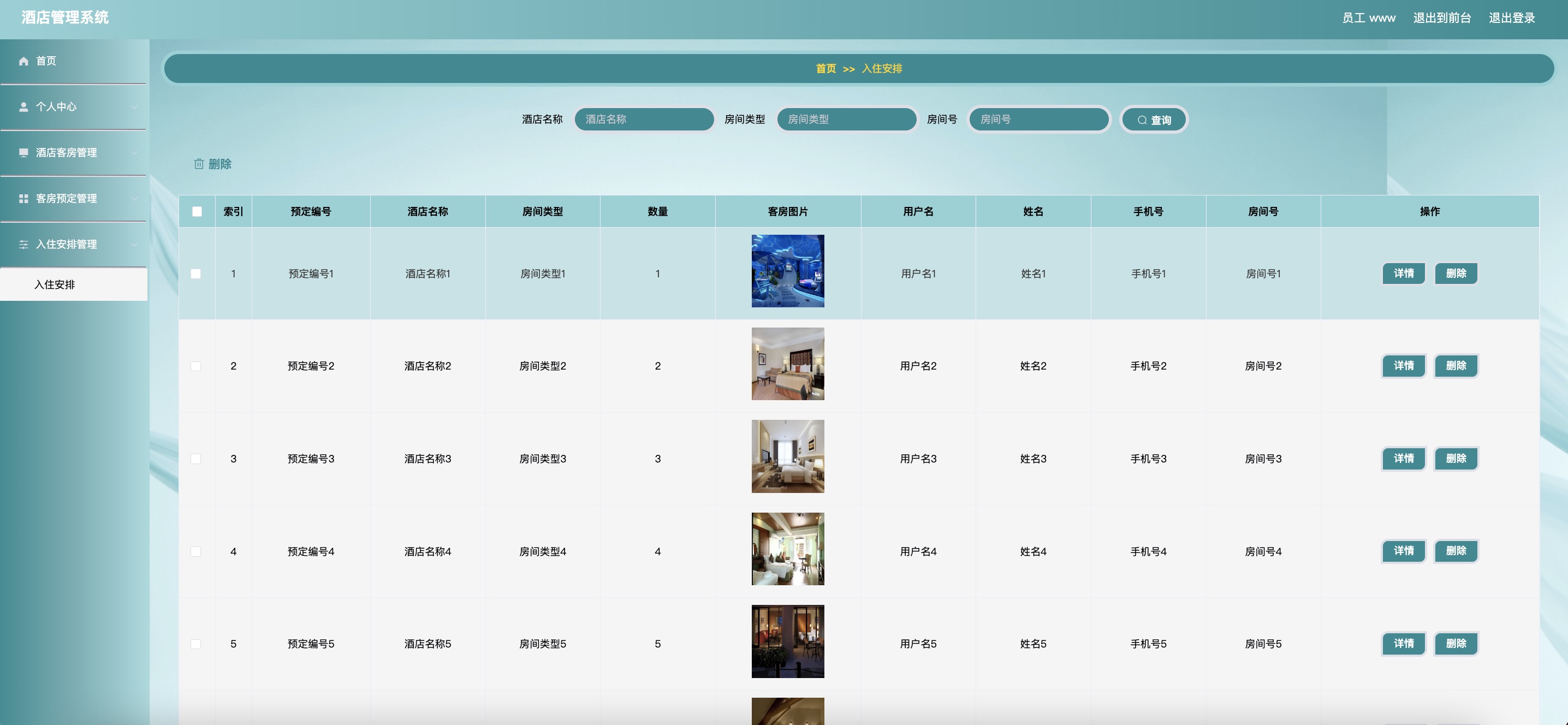Screen dimensions: 1568x725
Task: Click the person icon next to 个人中心
Action: 23,106
